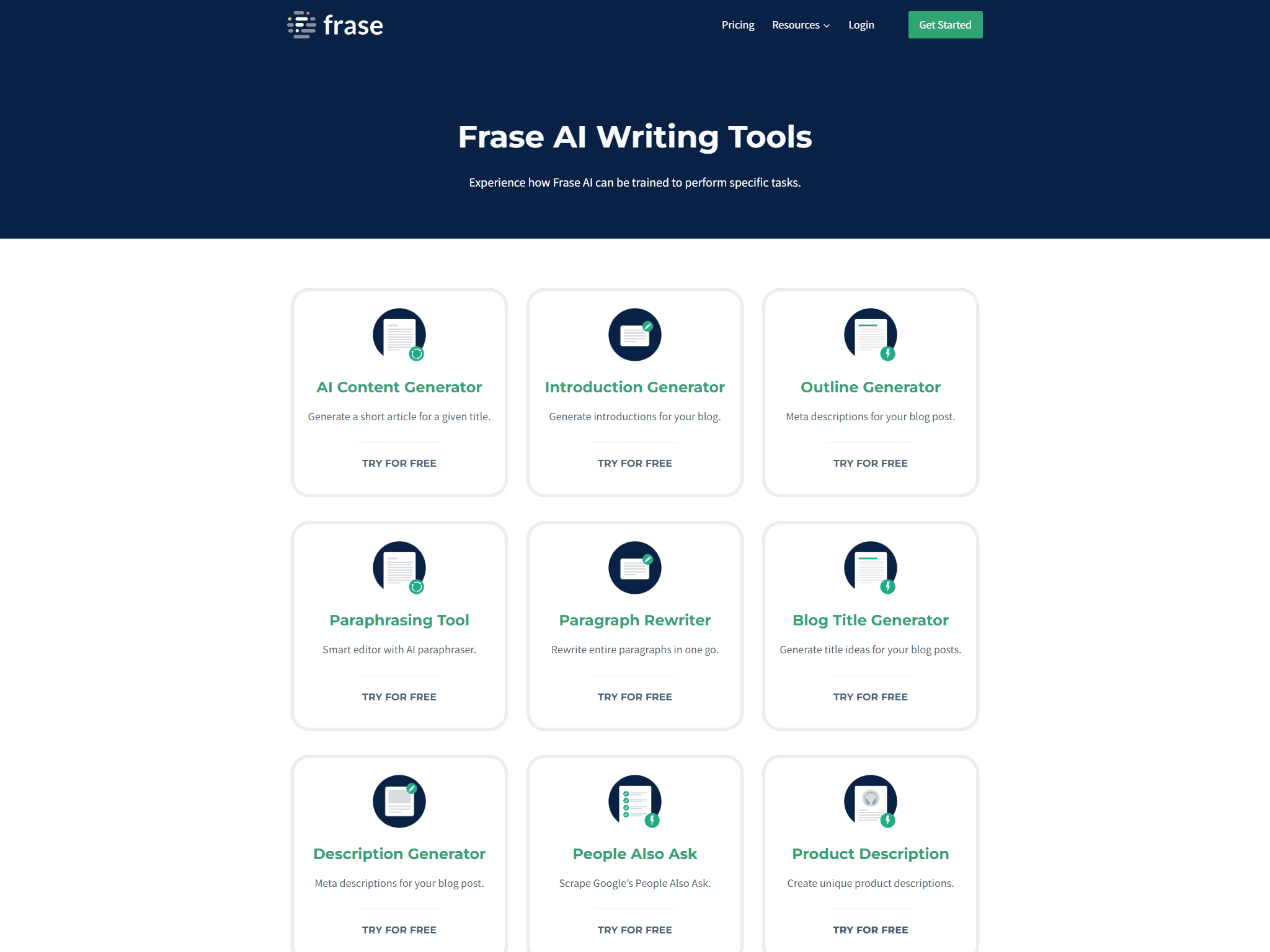
Task: Click the Description Generator card icon
Action: click(x=399, y=801)
